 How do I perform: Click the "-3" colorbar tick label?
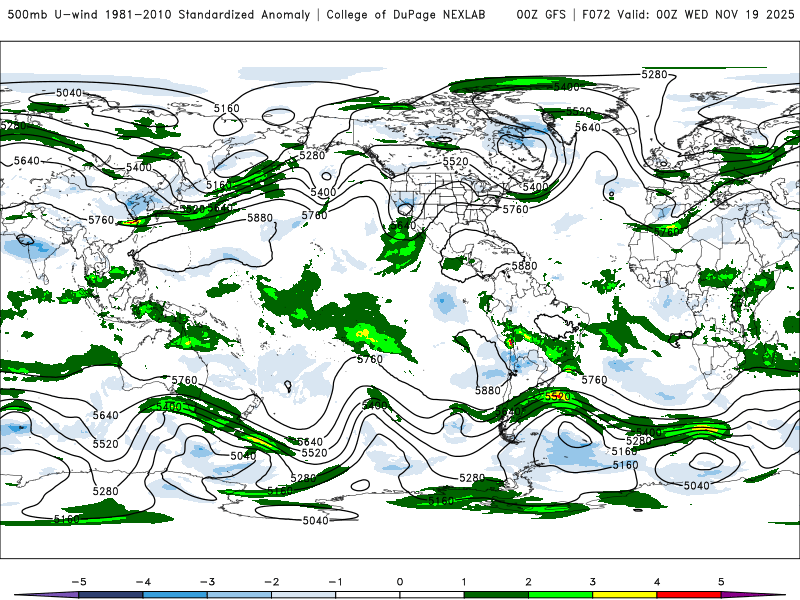207,582
